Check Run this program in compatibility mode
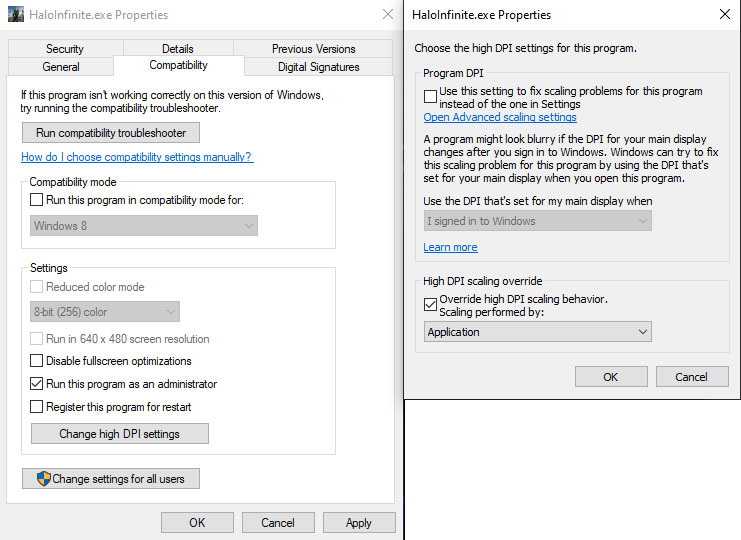 coord(36,200)
